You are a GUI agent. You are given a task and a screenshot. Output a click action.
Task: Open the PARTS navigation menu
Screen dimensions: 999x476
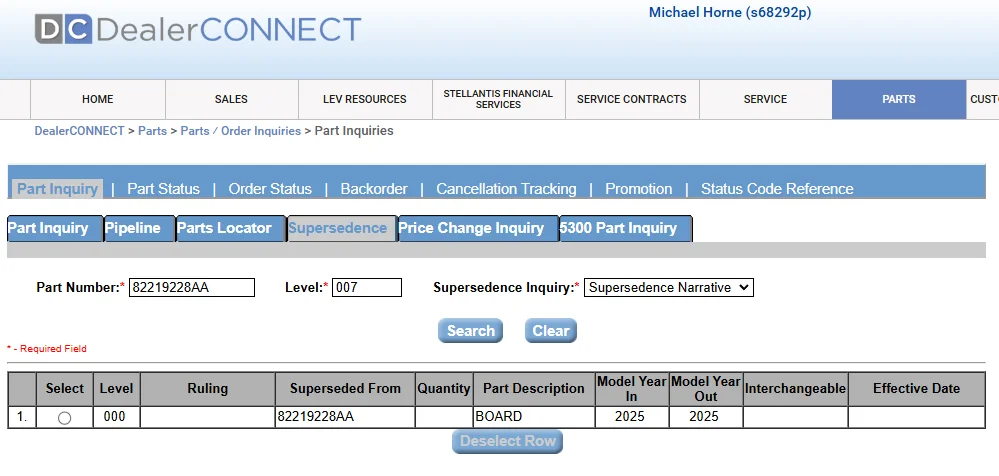coord(898,99)
